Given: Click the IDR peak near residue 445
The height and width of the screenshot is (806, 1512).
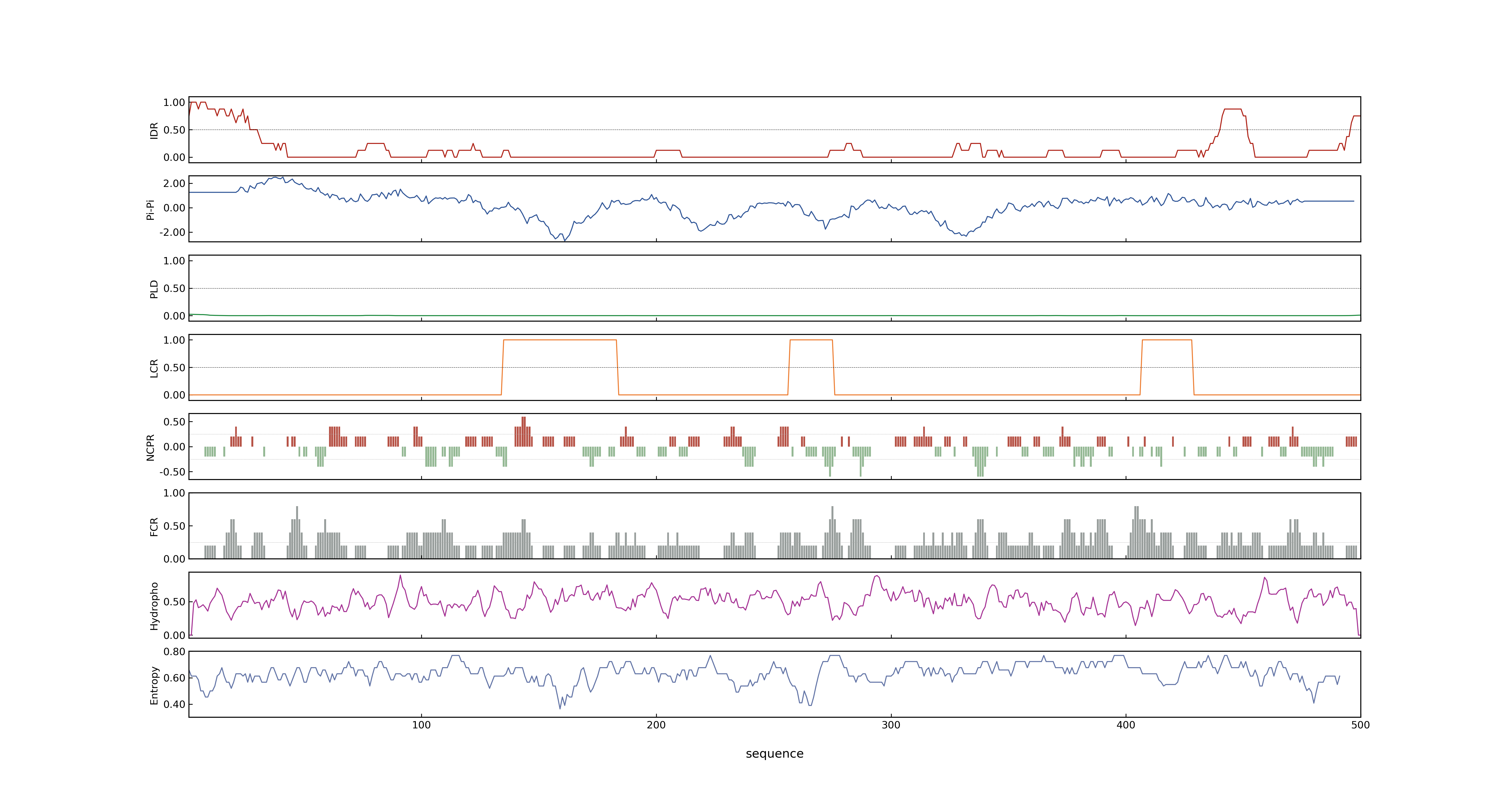Looking at the screenshot, I should click(x=1233, y=109).
